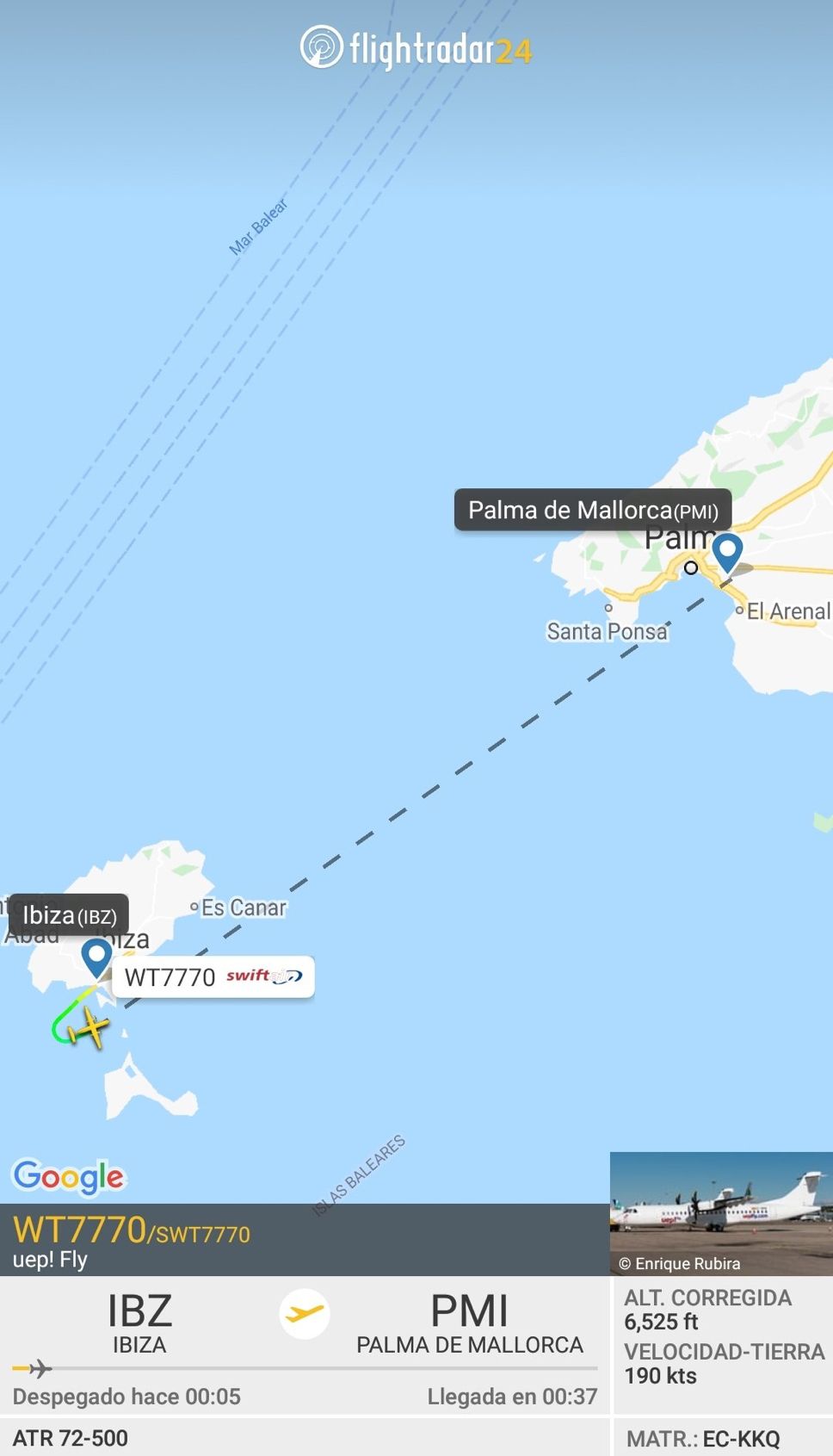The image size is (833, 1456).
Task: Tap the flightradar24 radar logo
Action: click(x=321, y=46)
